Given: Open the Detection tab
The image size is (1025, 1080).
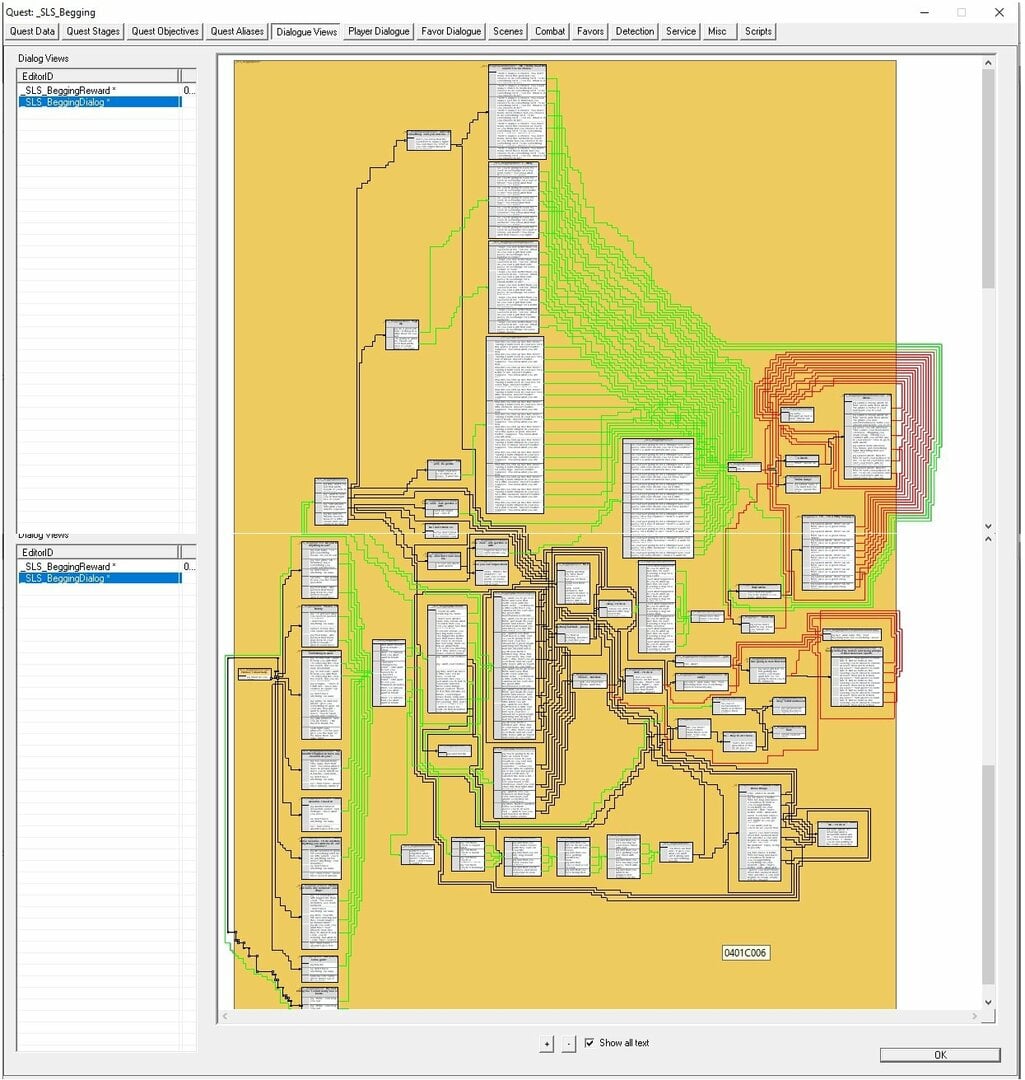Looking at the screenshot, I should pos(634,32).
